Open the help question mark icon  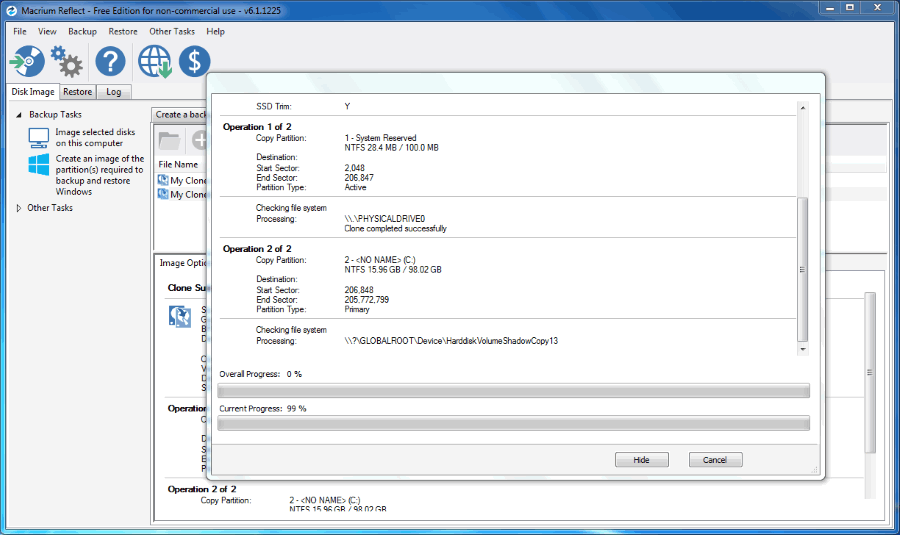point(110,61)
